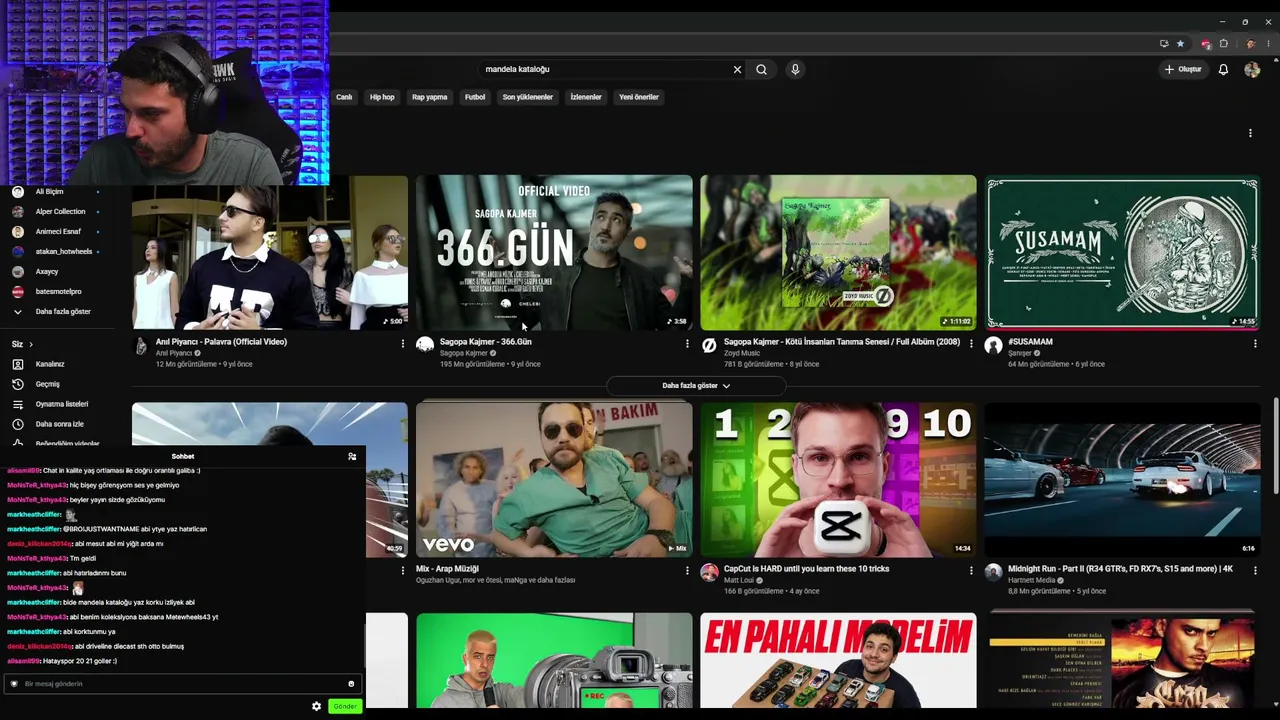This screenshot has width=1280, height=720.
Task: Clear the search box with the X icon
Action: pos(737,70)
